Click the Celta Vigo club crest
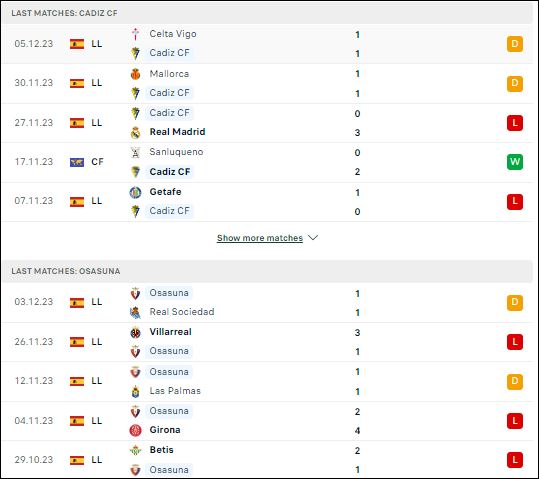539x479 pixels. [x=135, y=34]
